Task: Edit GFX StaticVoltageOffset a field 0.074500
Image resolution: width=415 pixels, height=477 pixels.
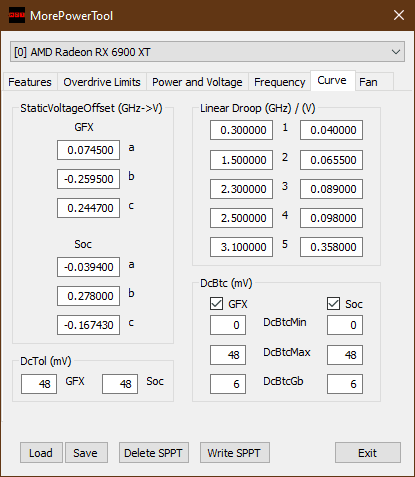Action: (x=88, y=150)
